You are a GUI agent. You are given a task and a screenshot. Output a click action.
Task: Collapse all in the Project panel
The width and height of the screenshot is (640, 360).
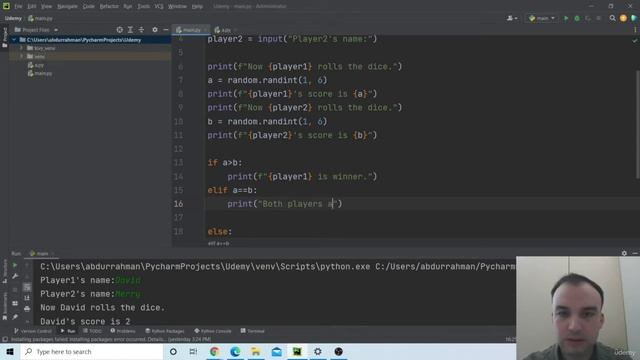141,30
